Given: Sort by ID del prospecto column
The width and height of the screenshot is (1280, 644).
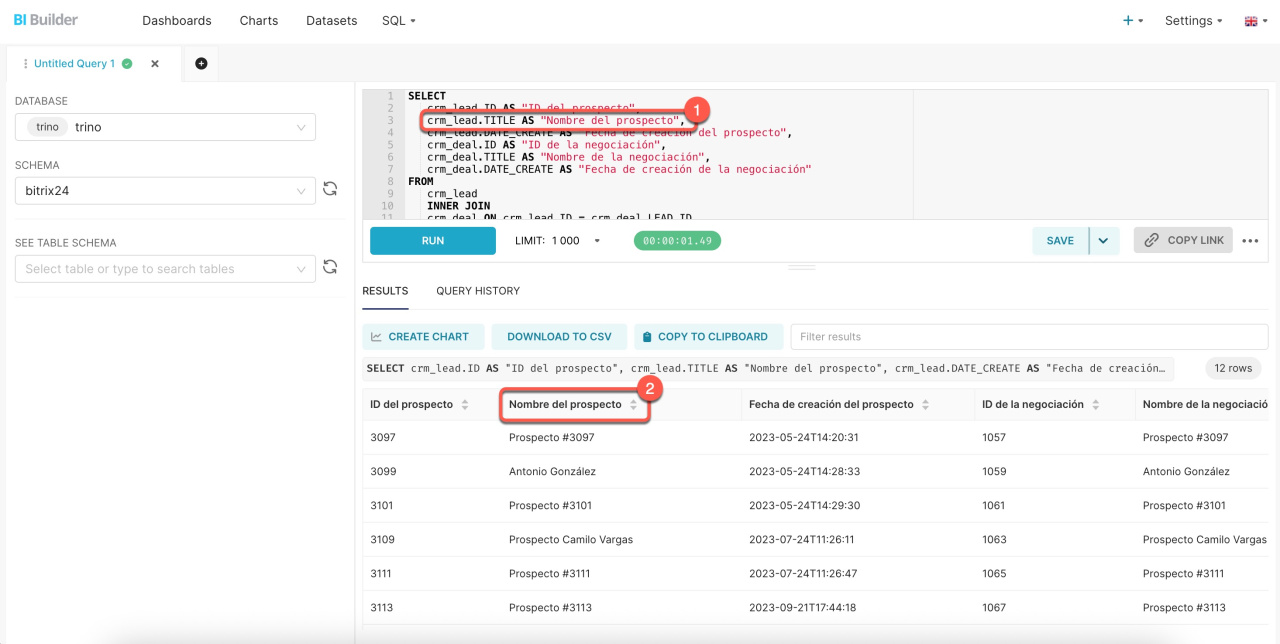Looking at the screenshot, I should coord(465,405).
